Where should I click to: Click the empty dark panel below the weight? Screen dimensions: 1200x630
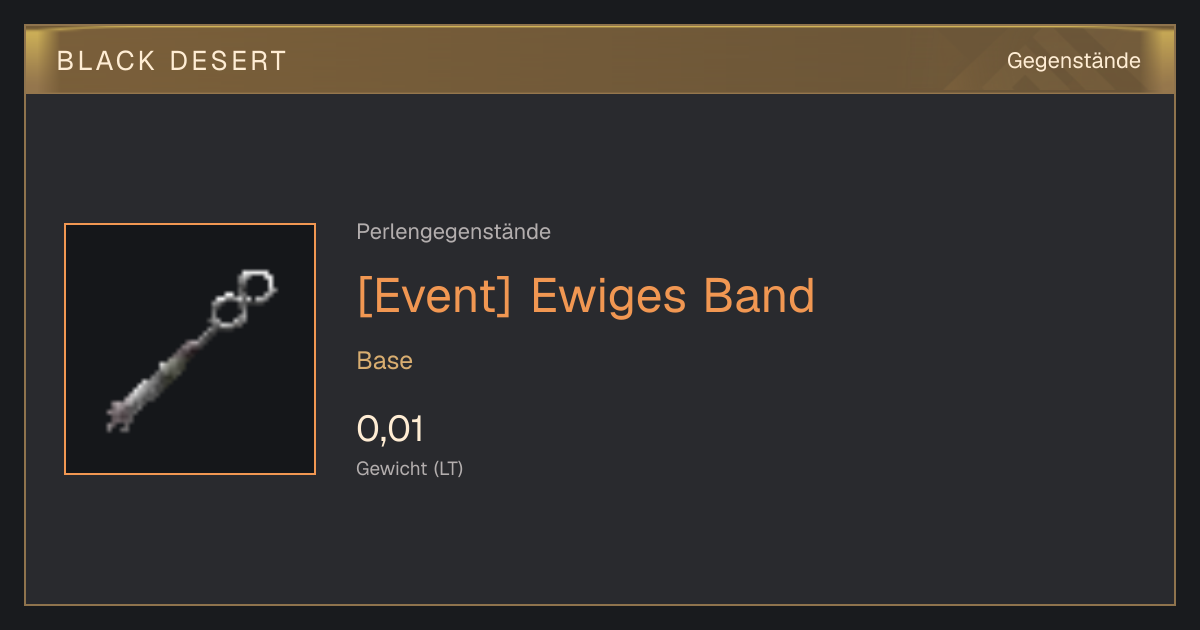click(x=600, y=545)
